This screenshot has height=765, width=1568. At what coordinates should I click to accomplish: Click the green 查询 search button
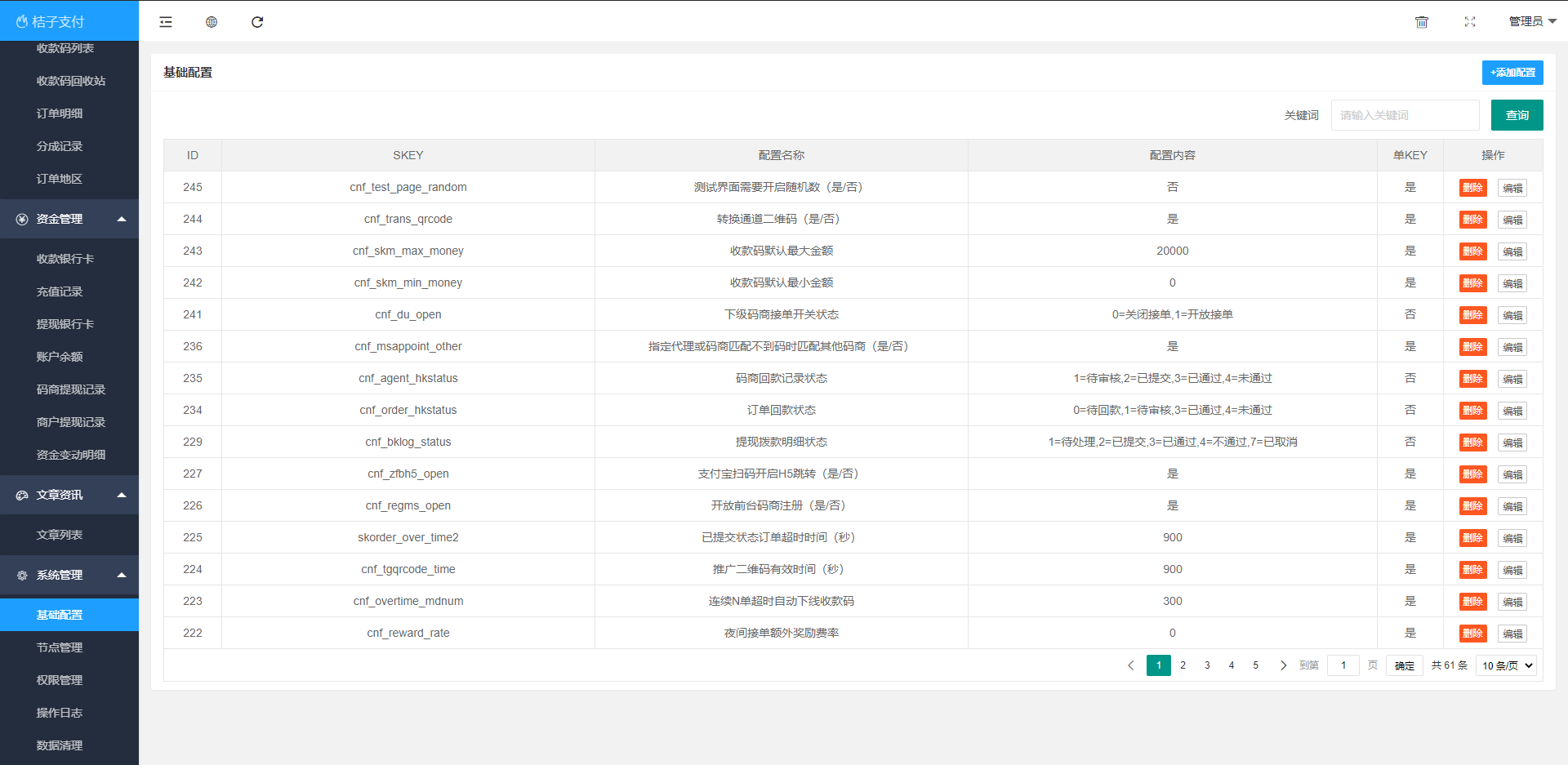coord(1517,115)
